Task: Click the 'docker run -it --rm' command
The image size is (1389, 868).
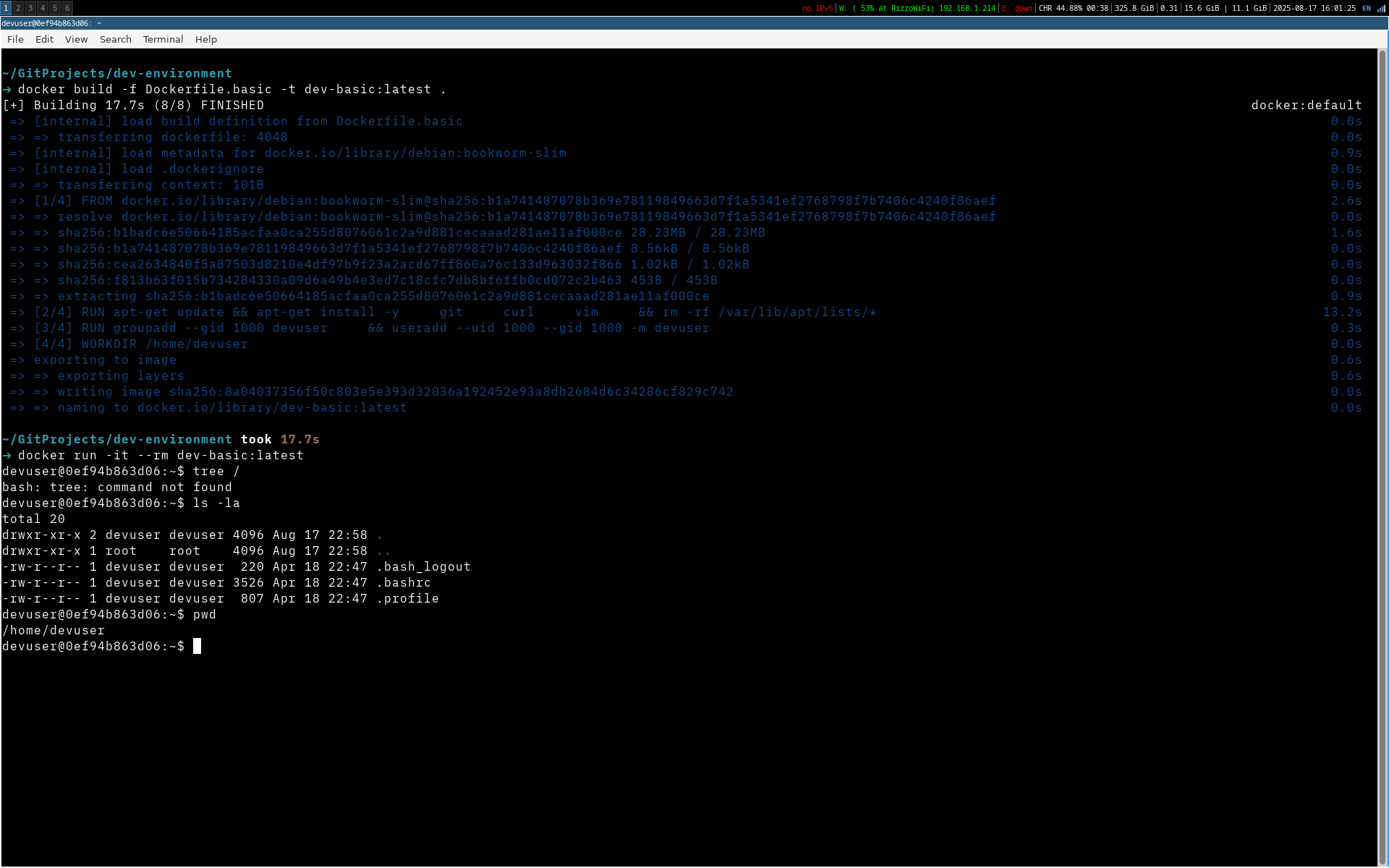Action: tap(161, 456)
